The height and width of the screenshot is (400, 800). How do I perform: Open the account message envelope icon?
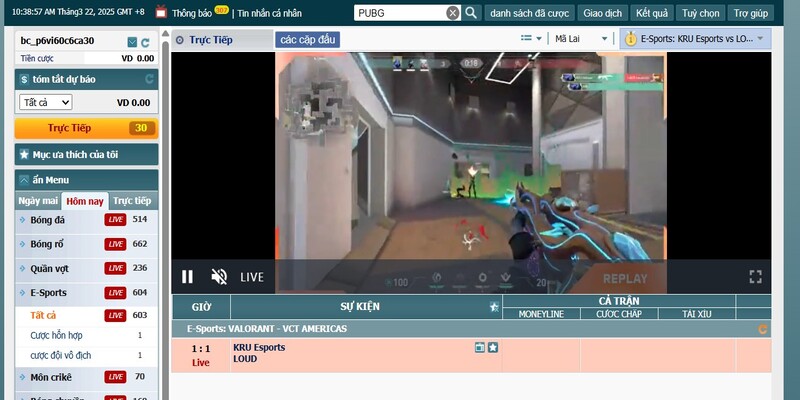[132, 42]
